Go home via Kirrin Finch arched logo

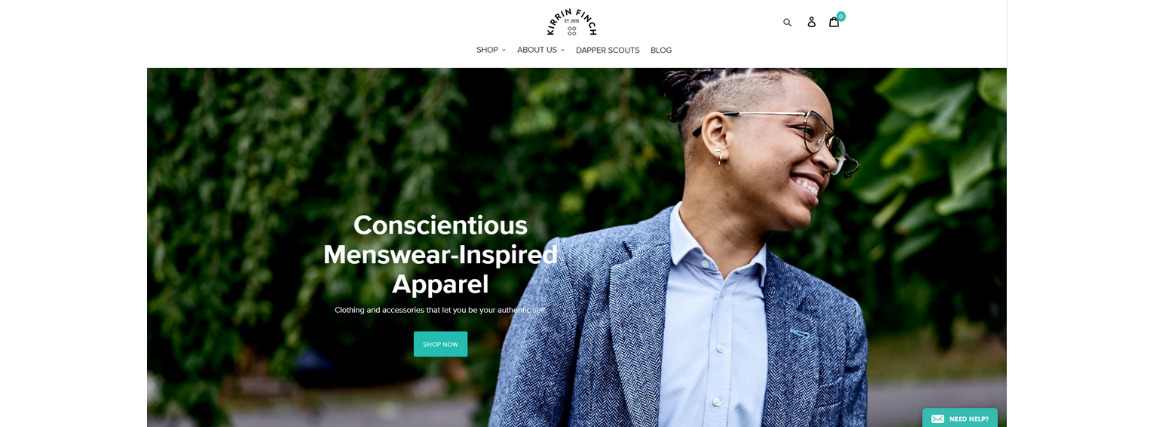pyautogui.click(x=571, y=22)
